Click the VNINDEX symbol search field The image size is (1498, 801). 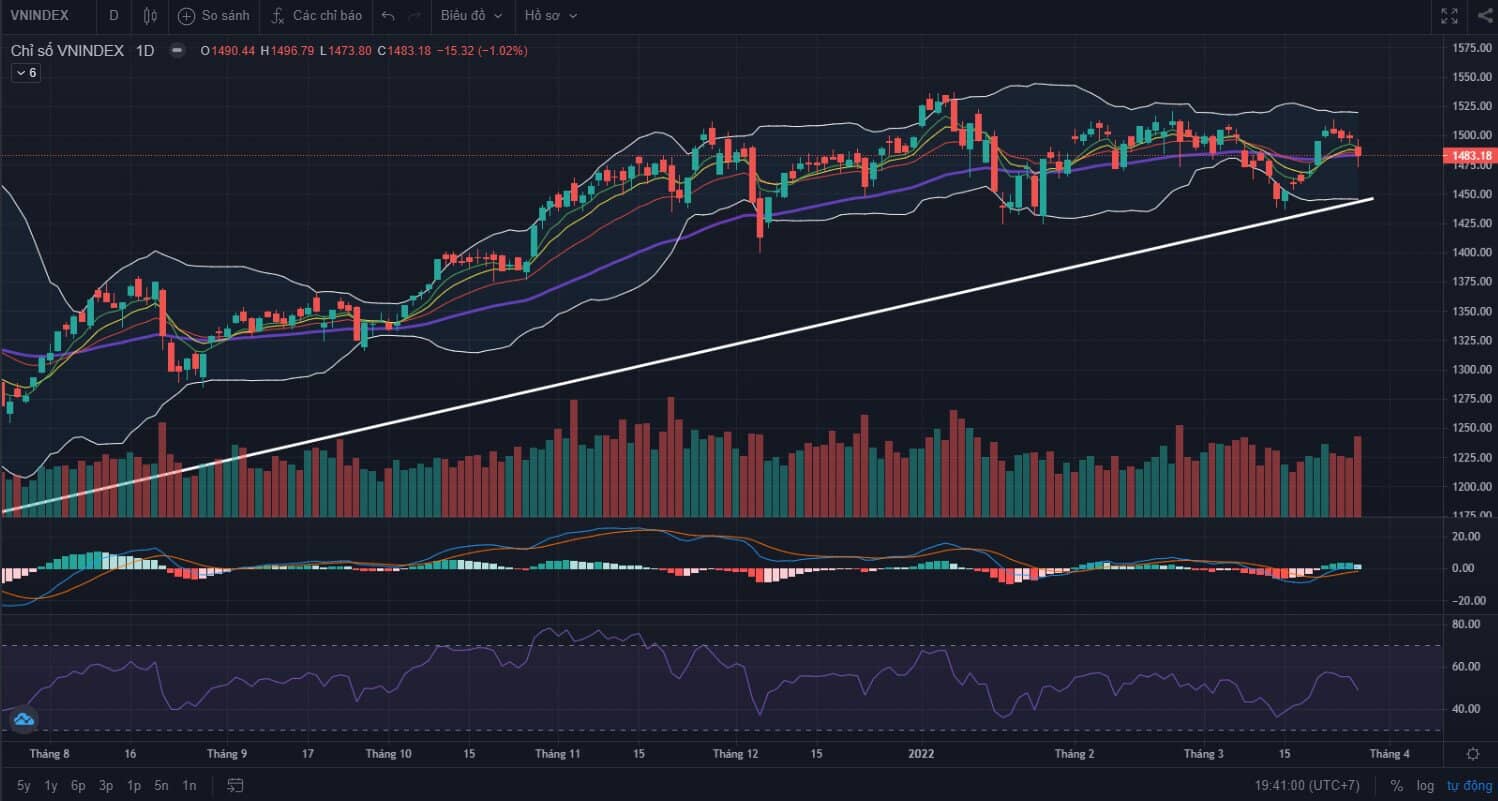[41, 16]
